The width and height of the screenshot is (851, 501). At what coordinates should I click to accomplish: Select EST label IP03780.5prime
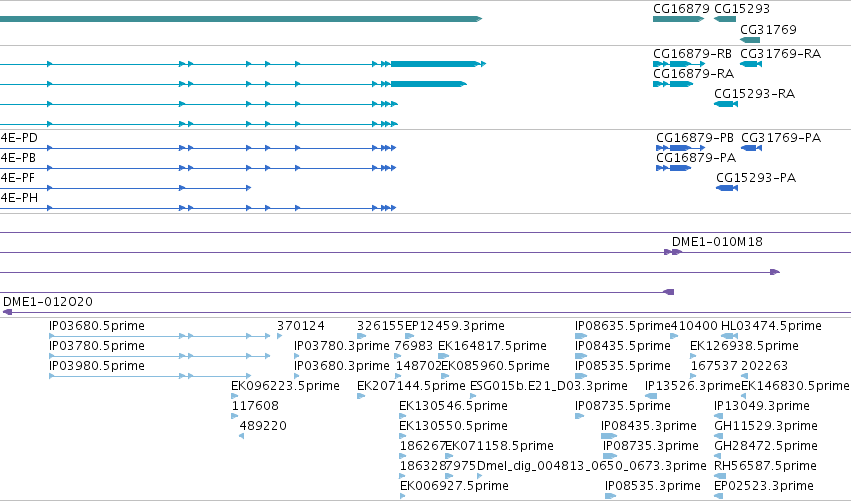(97, 346)
